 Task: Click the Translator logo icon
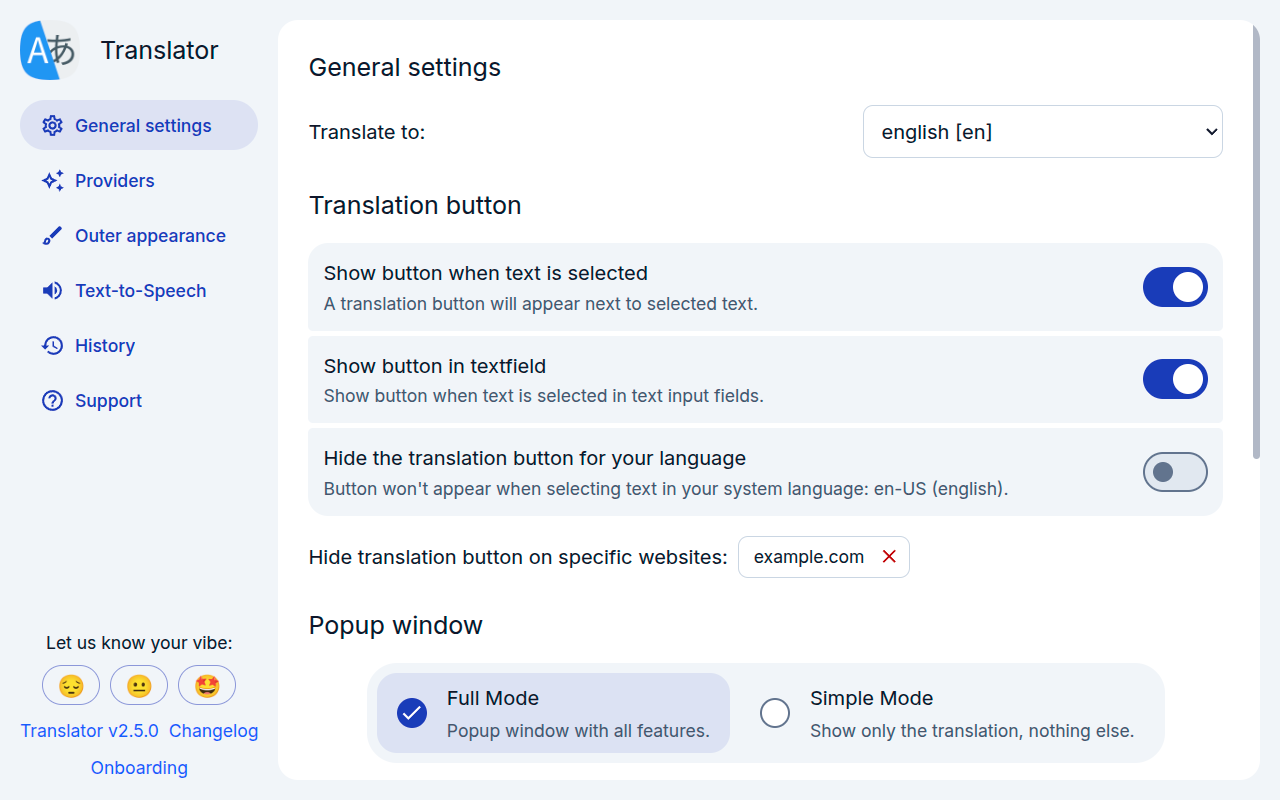point(50,50)
